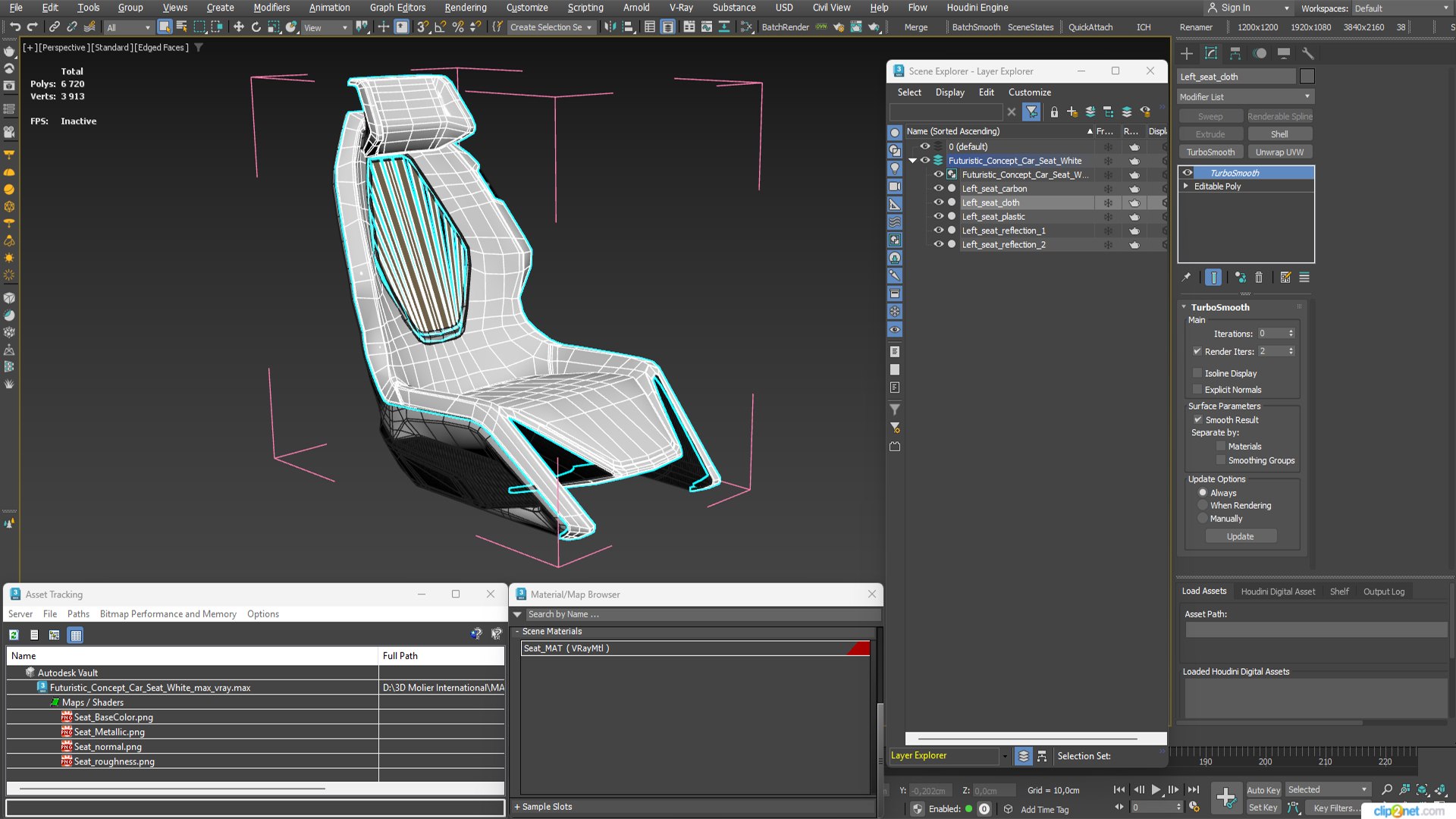Viewport: 1456px width, 819px height.
Task: Click Configure Modifier Sets icon
Action: coord(1285,278)
